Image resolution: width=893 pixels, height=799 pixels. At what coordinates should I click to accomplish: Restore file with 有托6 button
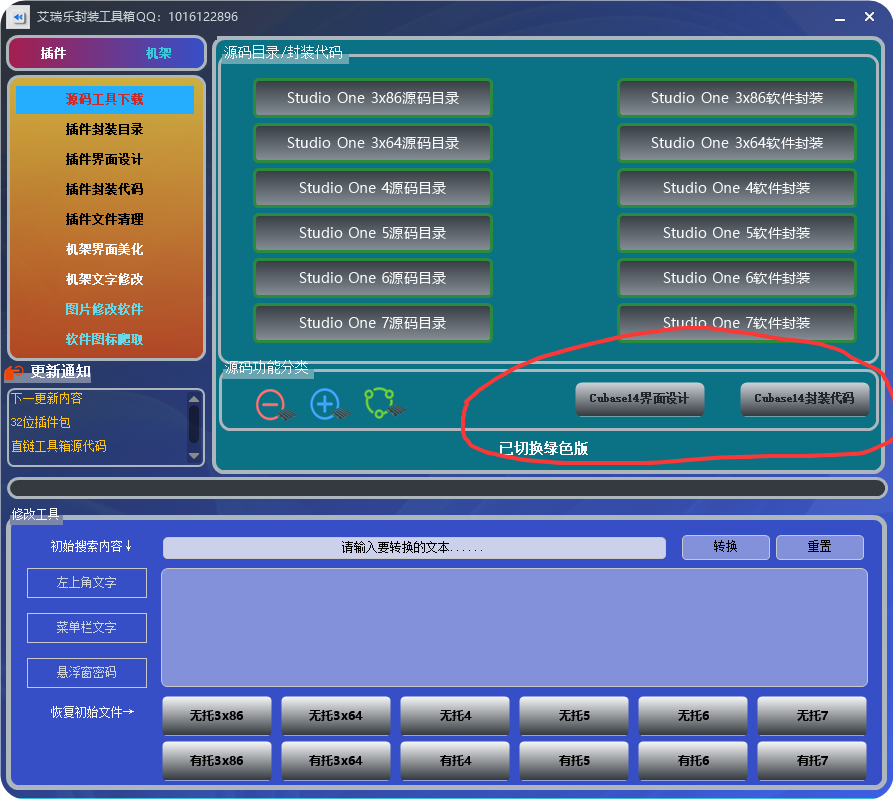[x=693, y=761]
